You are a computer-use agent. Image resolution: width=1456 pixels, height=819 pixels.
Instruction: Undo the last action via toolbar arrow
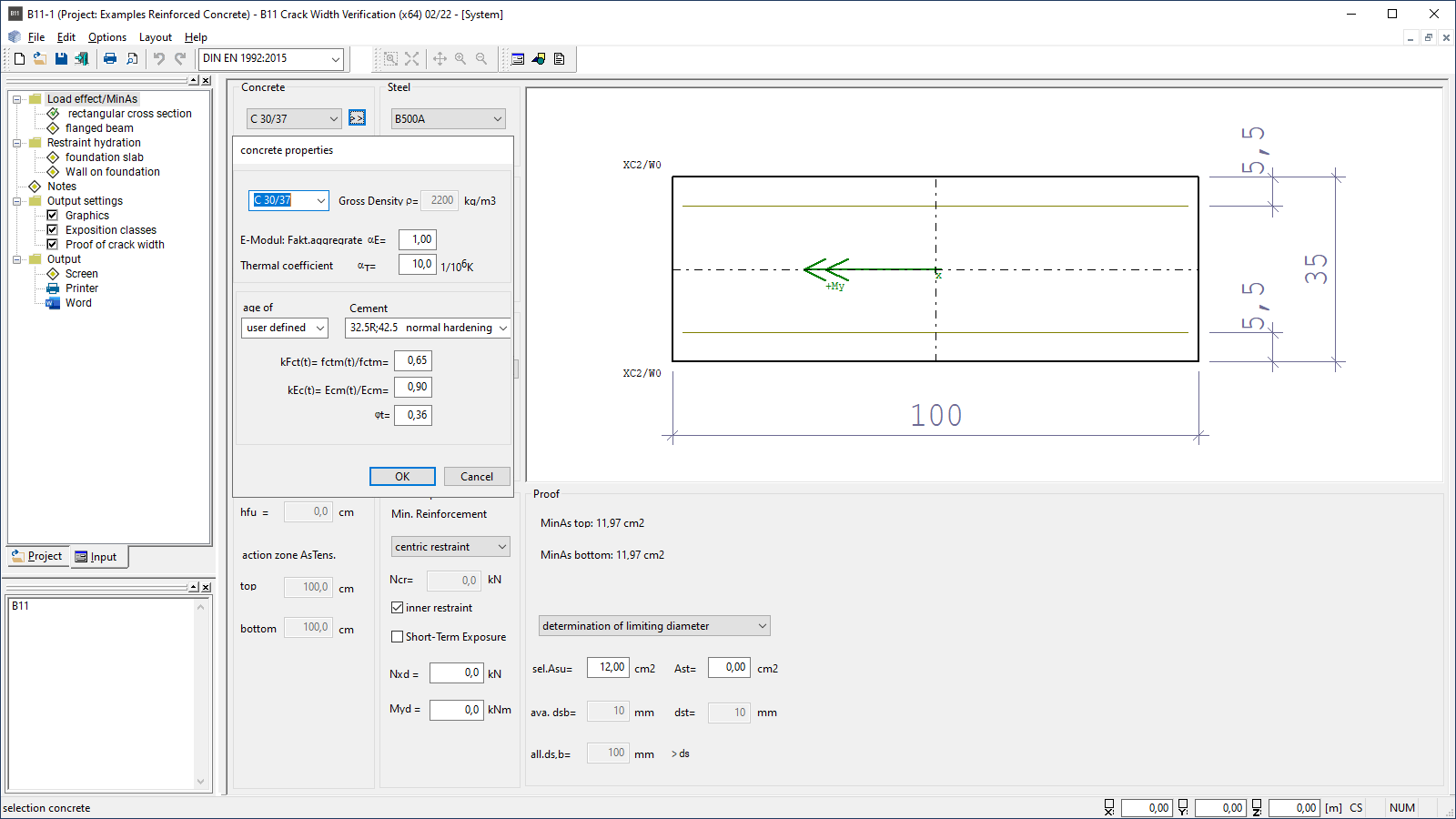[x=159, y=58]
